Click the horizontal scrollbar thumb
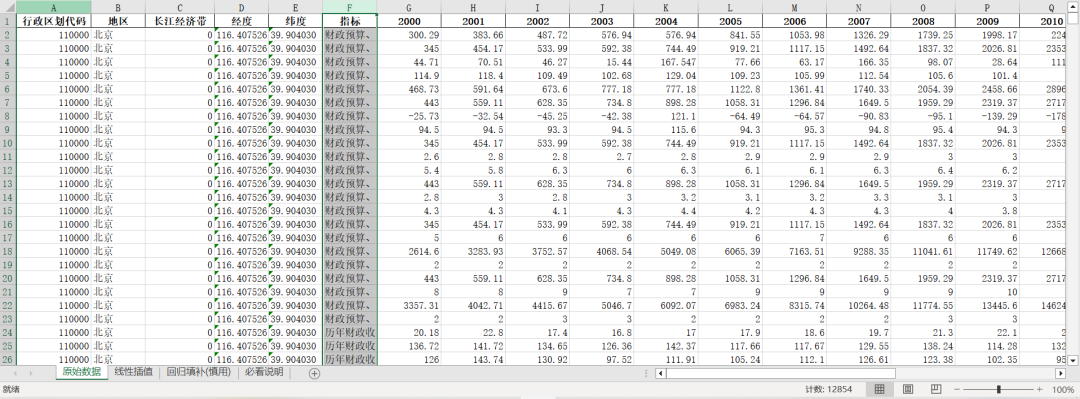This screenshot has height=399, width=1080. click(780, 373)
